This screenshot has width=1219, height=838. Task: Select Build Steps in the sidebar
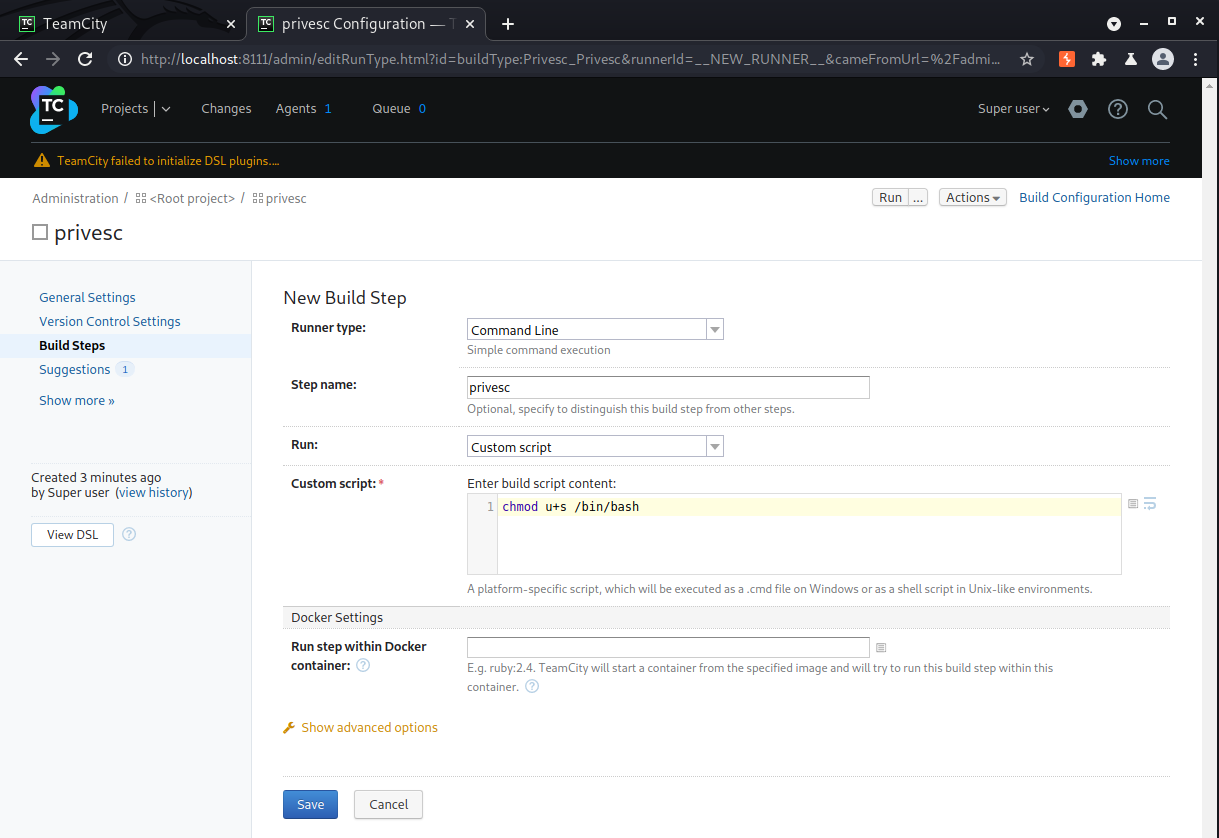[x=72, y=345]
